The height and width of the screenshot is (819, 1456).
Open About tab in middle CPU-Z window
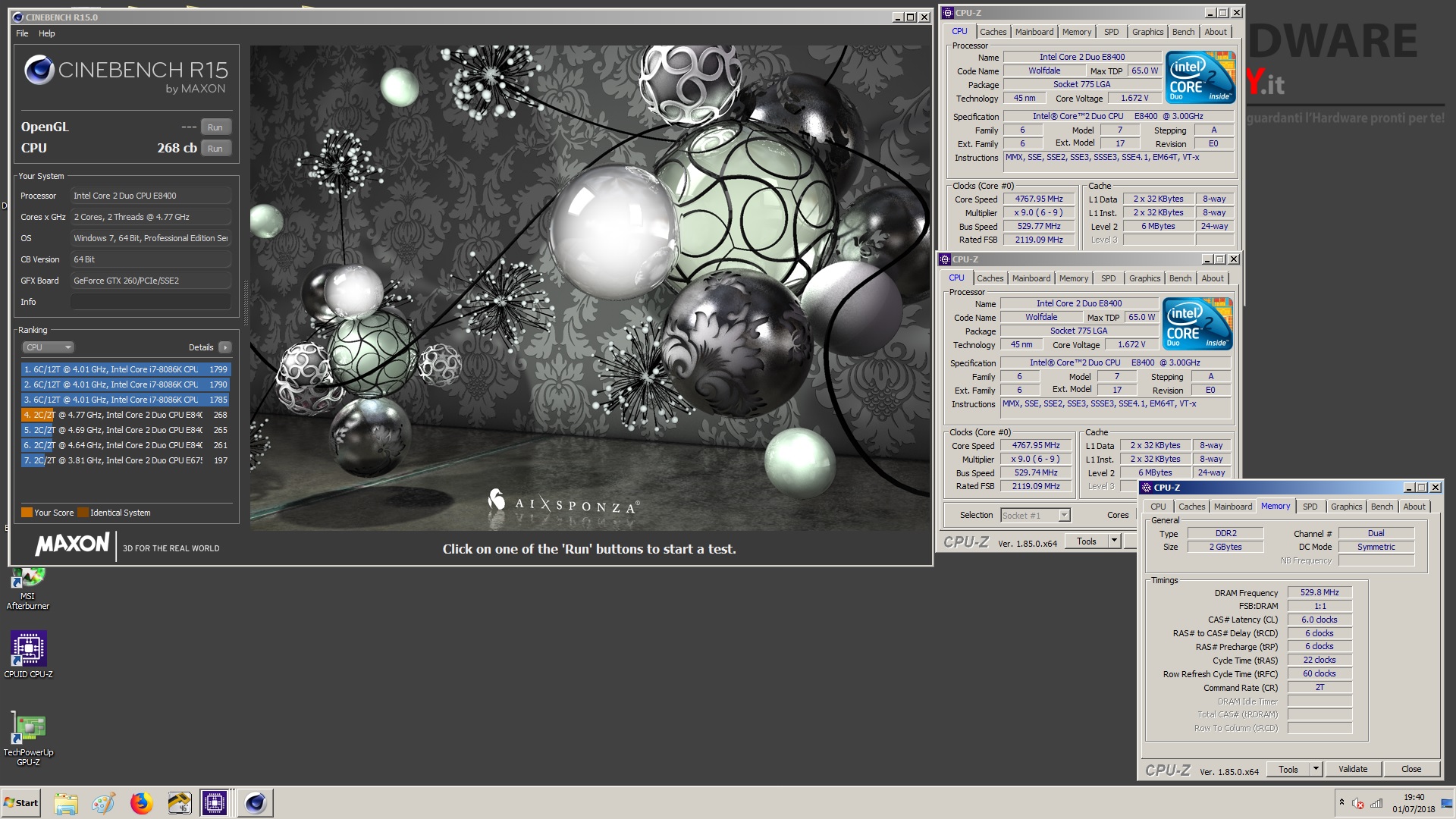click(x=1213, y=278)
